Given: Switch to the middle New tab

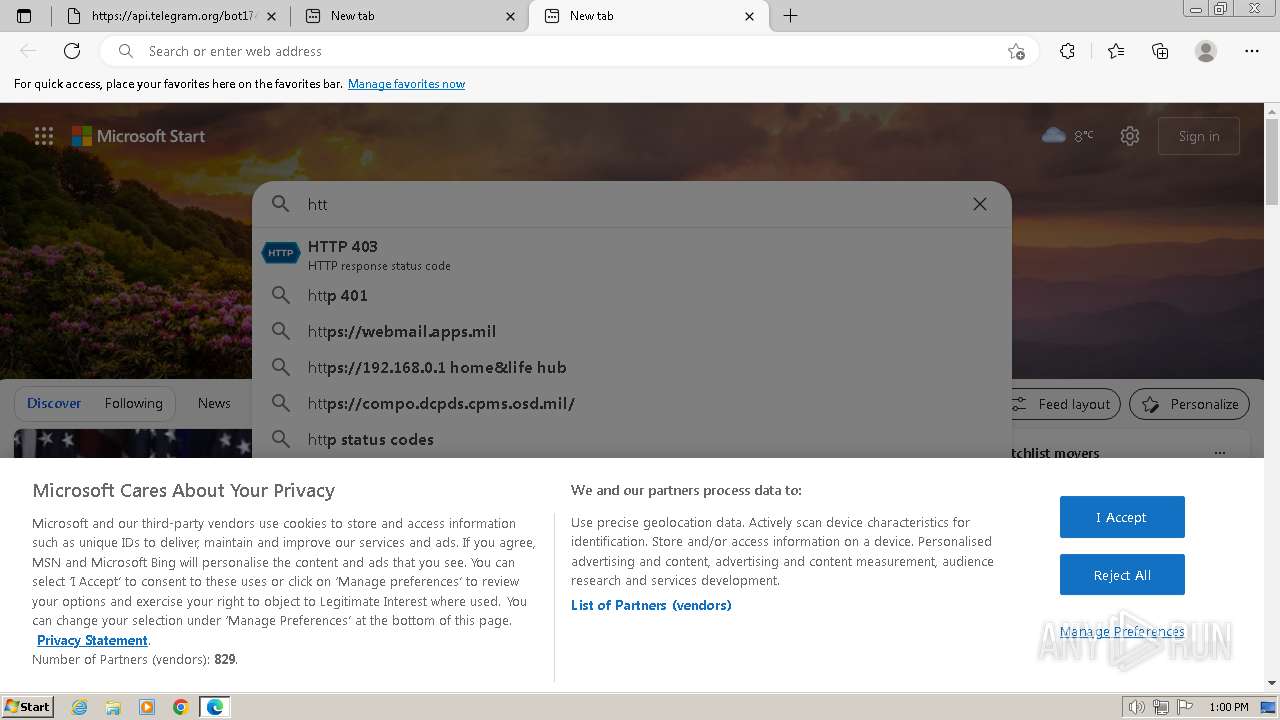Looking at the screenshot, I should point(411,16).
